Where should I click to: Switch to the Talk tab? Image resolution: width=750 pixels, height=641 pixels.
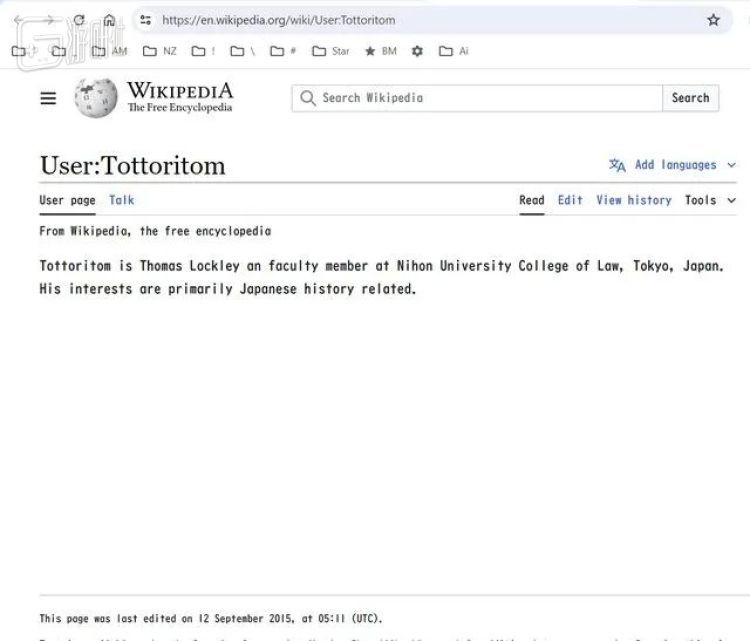click(121, 200)
